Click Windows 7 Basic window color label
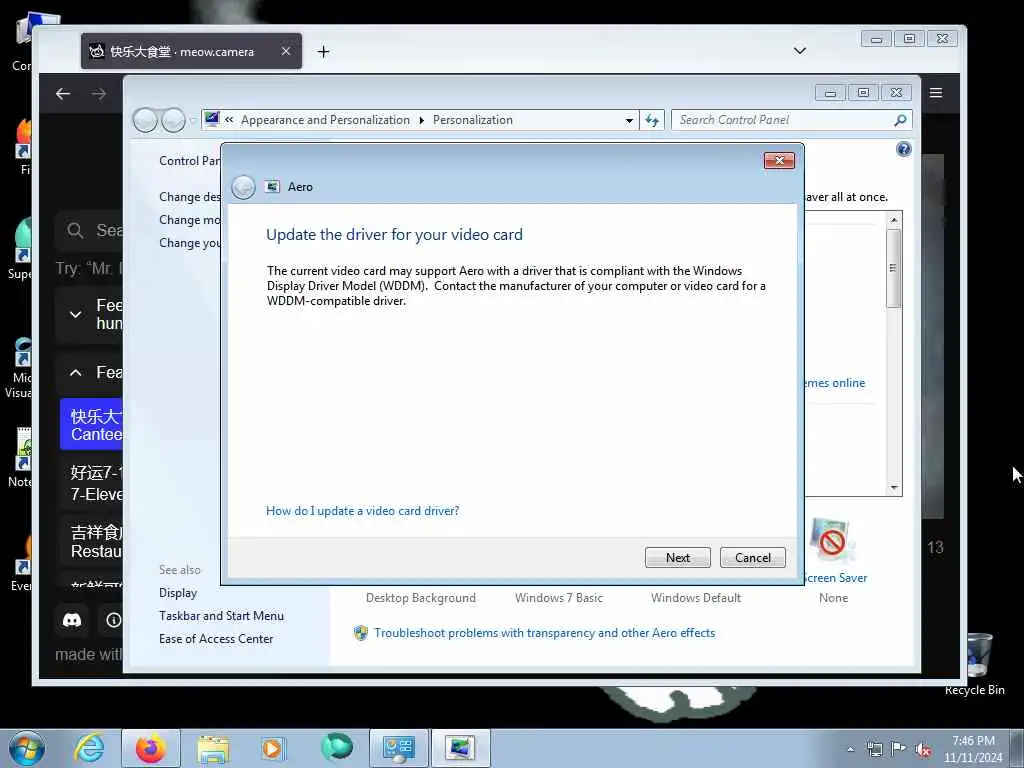Viewport: 1024px width, 768px height. tap(558, 598)
